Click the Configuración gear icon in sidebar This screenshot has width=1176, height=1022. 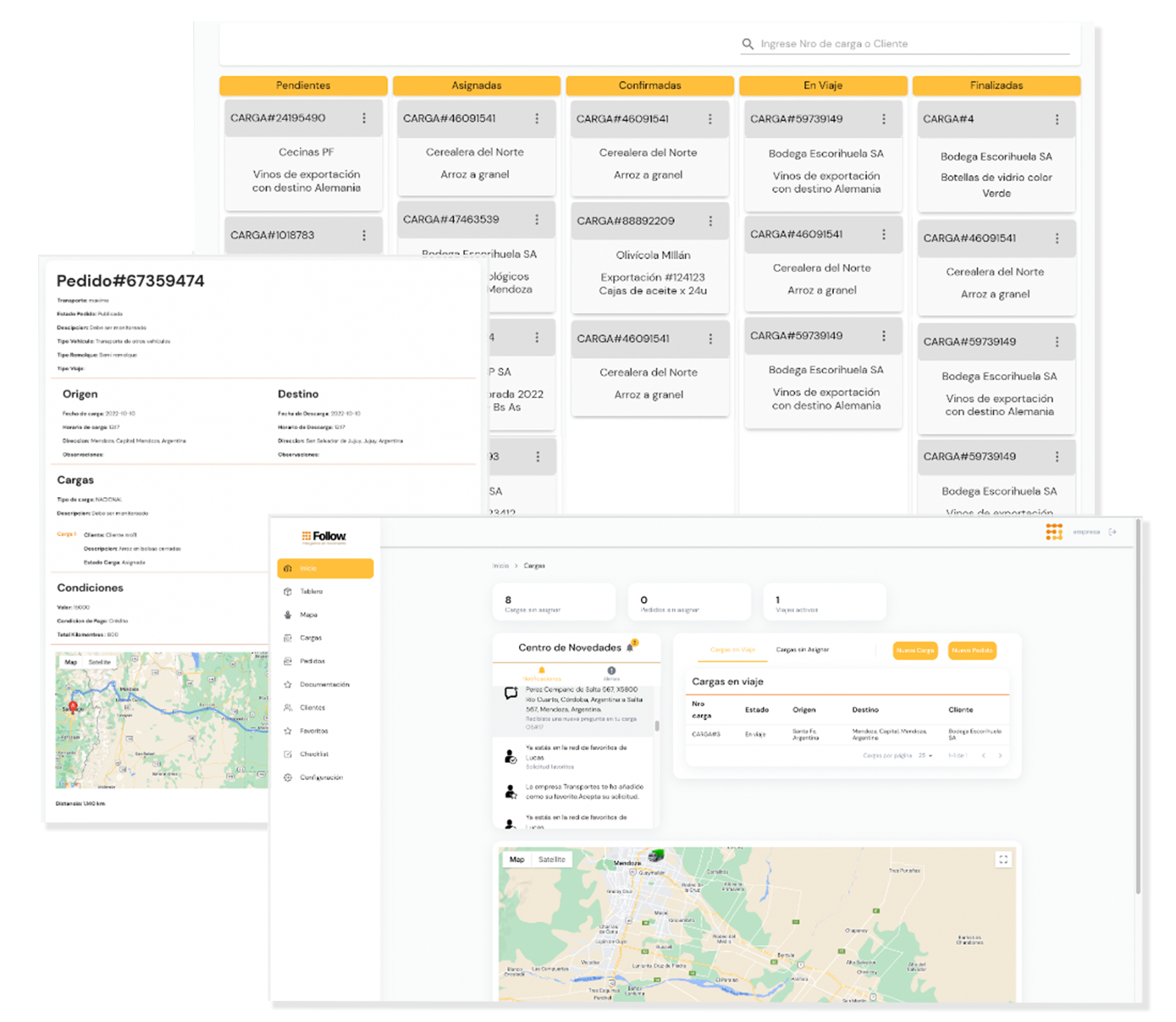pos(288,777)
